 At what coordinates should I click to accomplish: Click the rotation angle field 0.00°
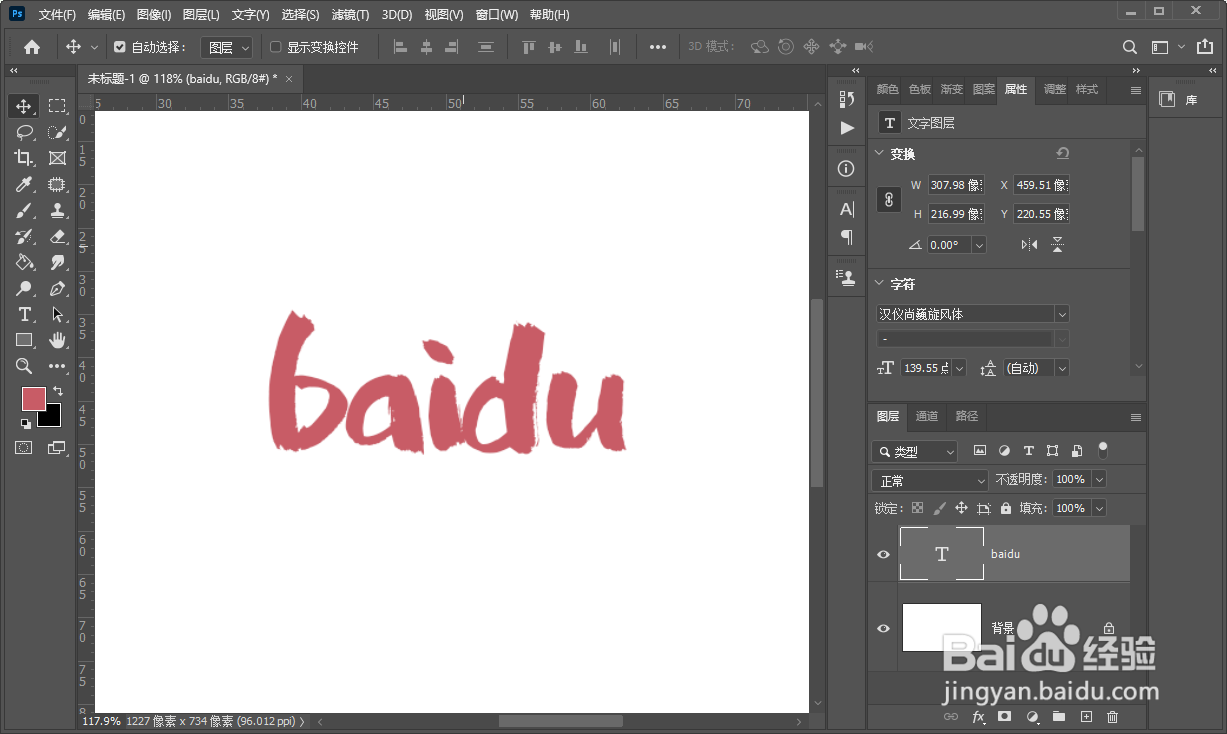coord(948,245)
